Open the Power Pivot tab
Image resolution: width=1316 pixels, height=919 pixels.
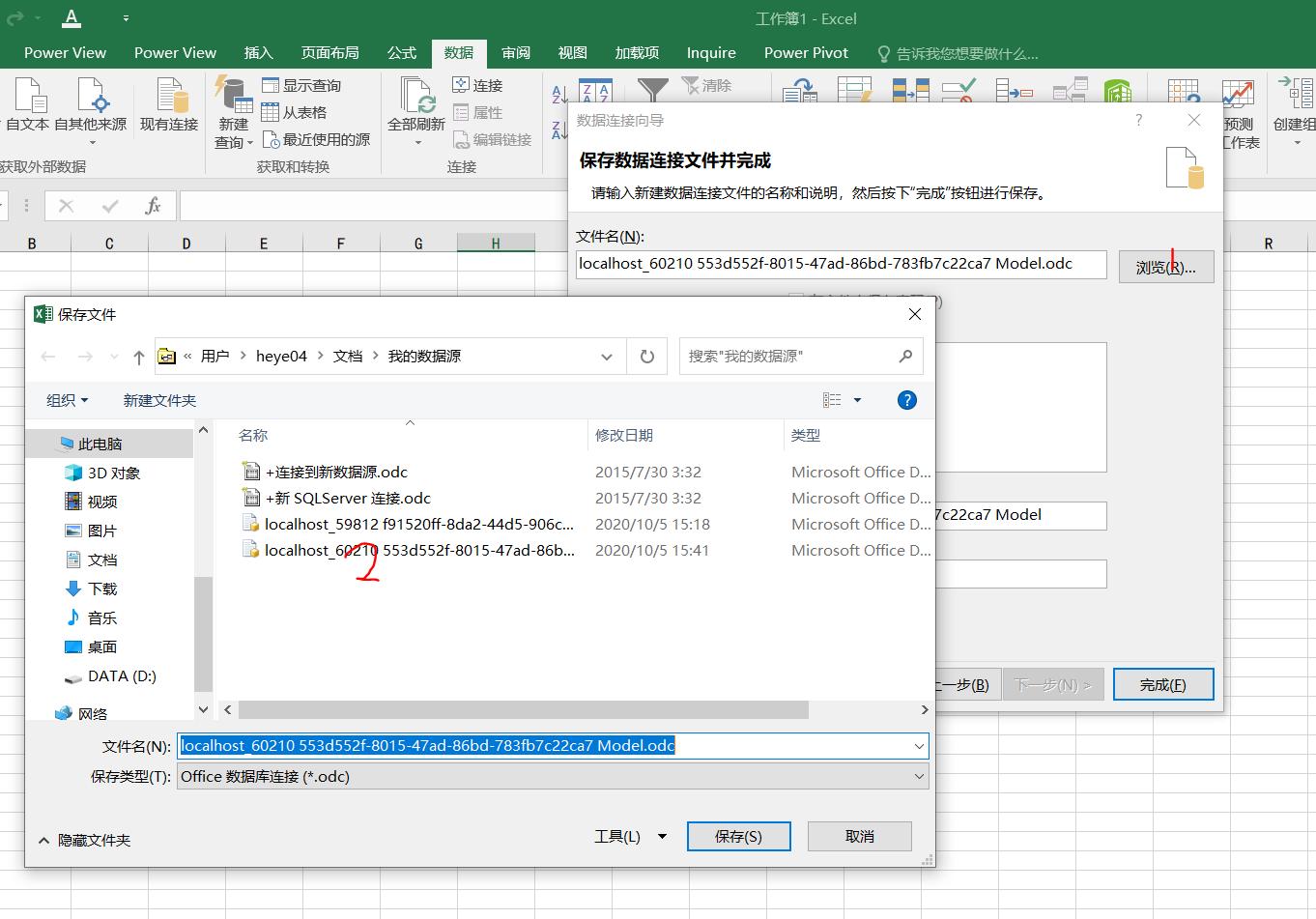pyautogui.click(x=806, y=52)
